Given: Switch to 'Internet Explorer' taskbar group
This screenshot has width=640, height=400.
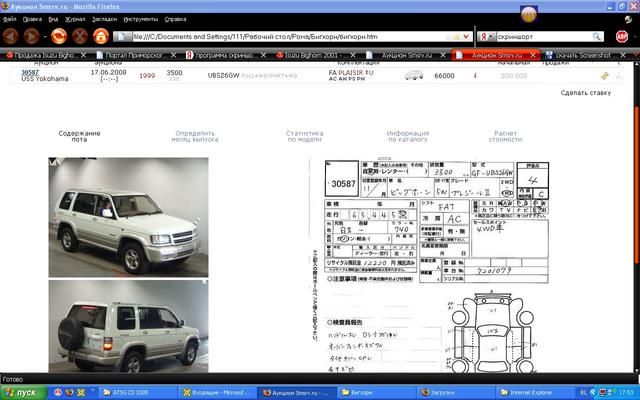Looking at the screenshot, I should pyautogui.click(x=536, y=393).
